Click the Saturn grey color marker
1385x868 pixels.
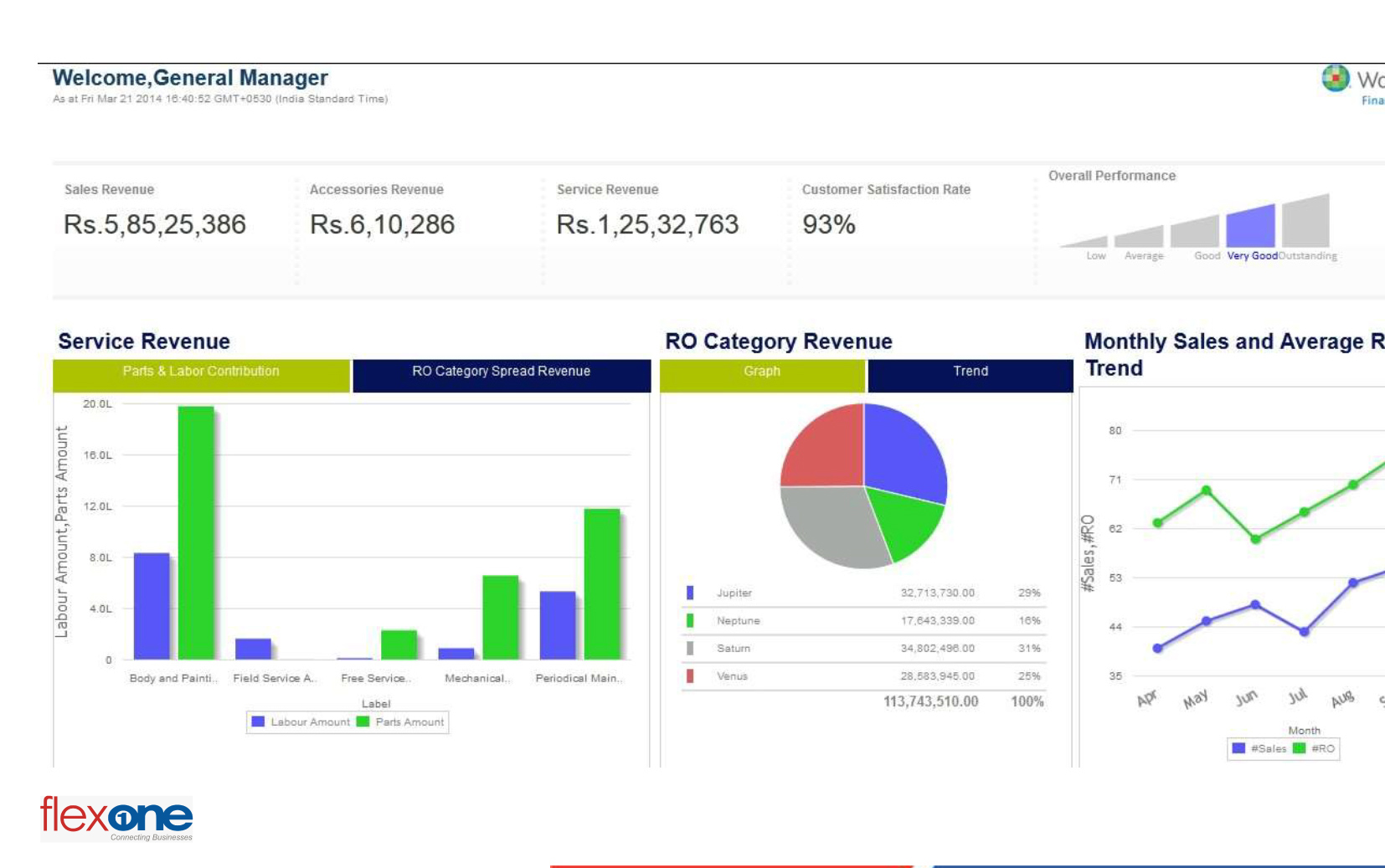[x=690, y=648]
